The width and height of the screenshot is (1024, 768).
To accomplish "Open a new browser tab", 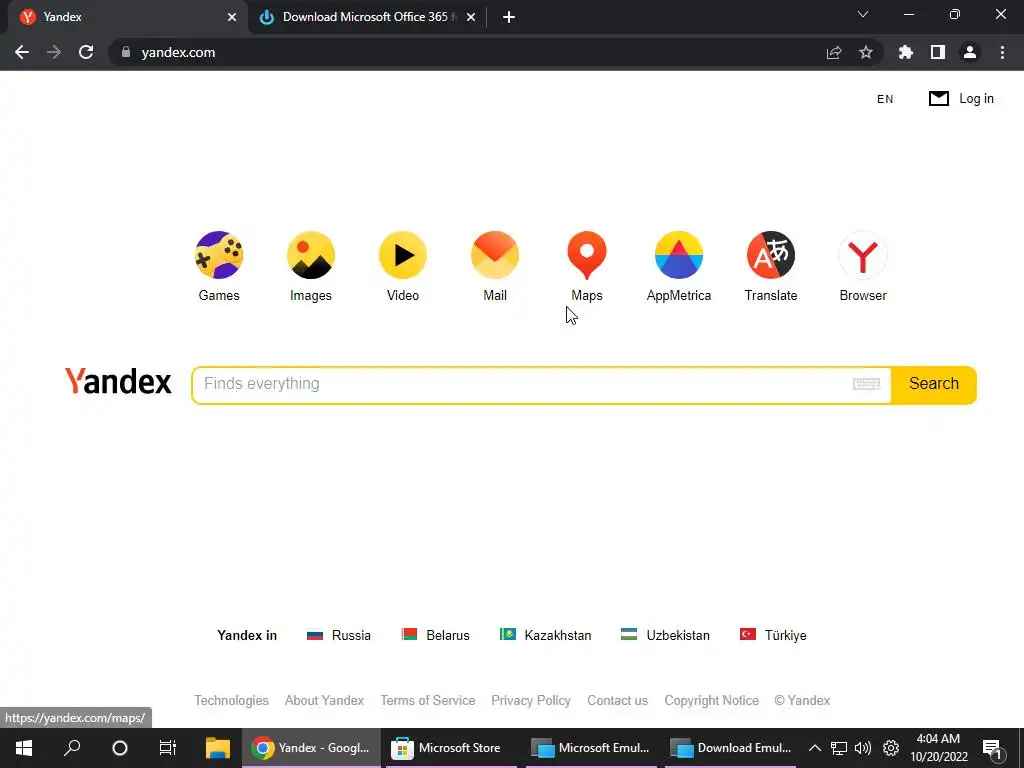I will coord(509,17).
